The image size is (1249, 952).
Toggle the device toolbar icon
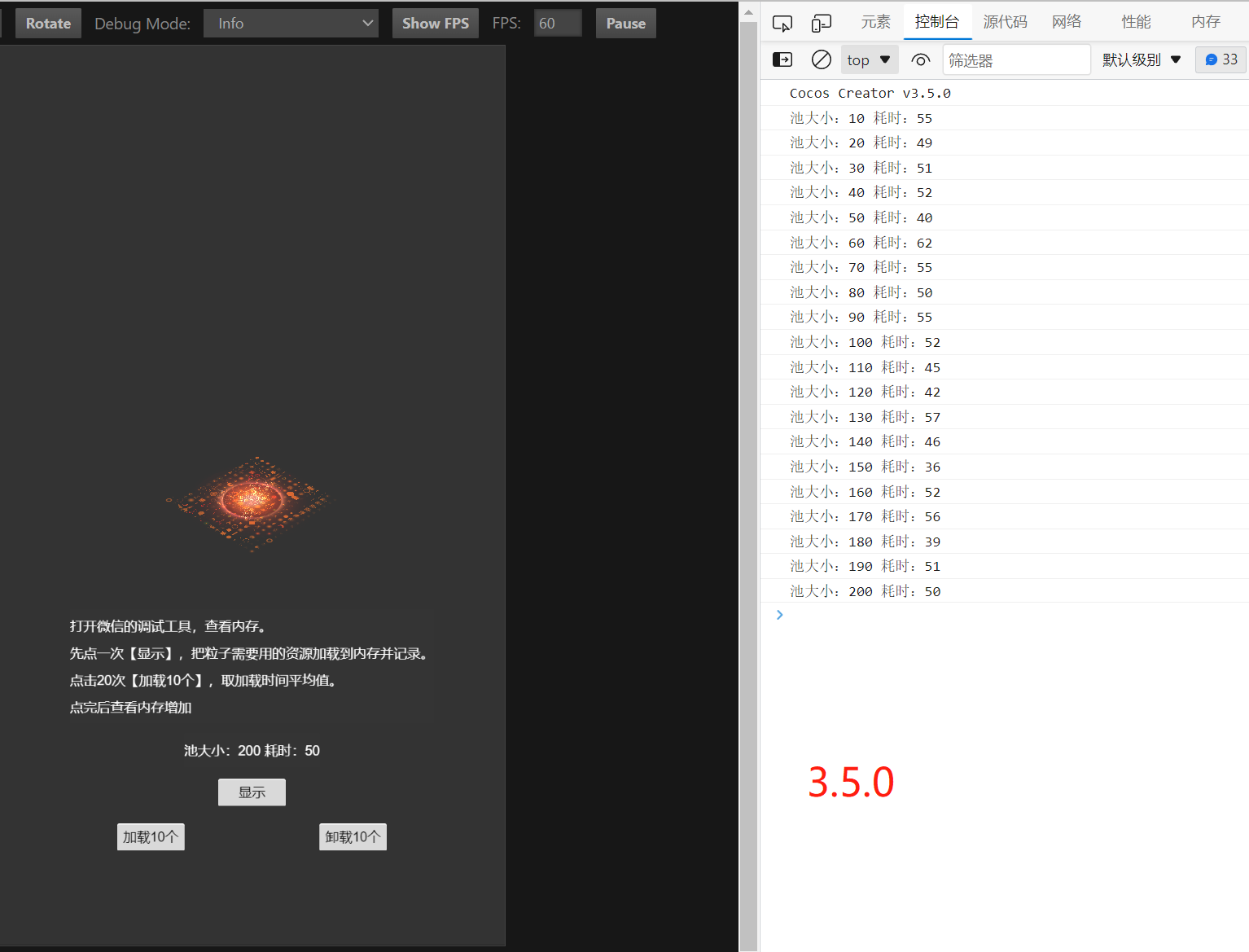coord(821,23)
